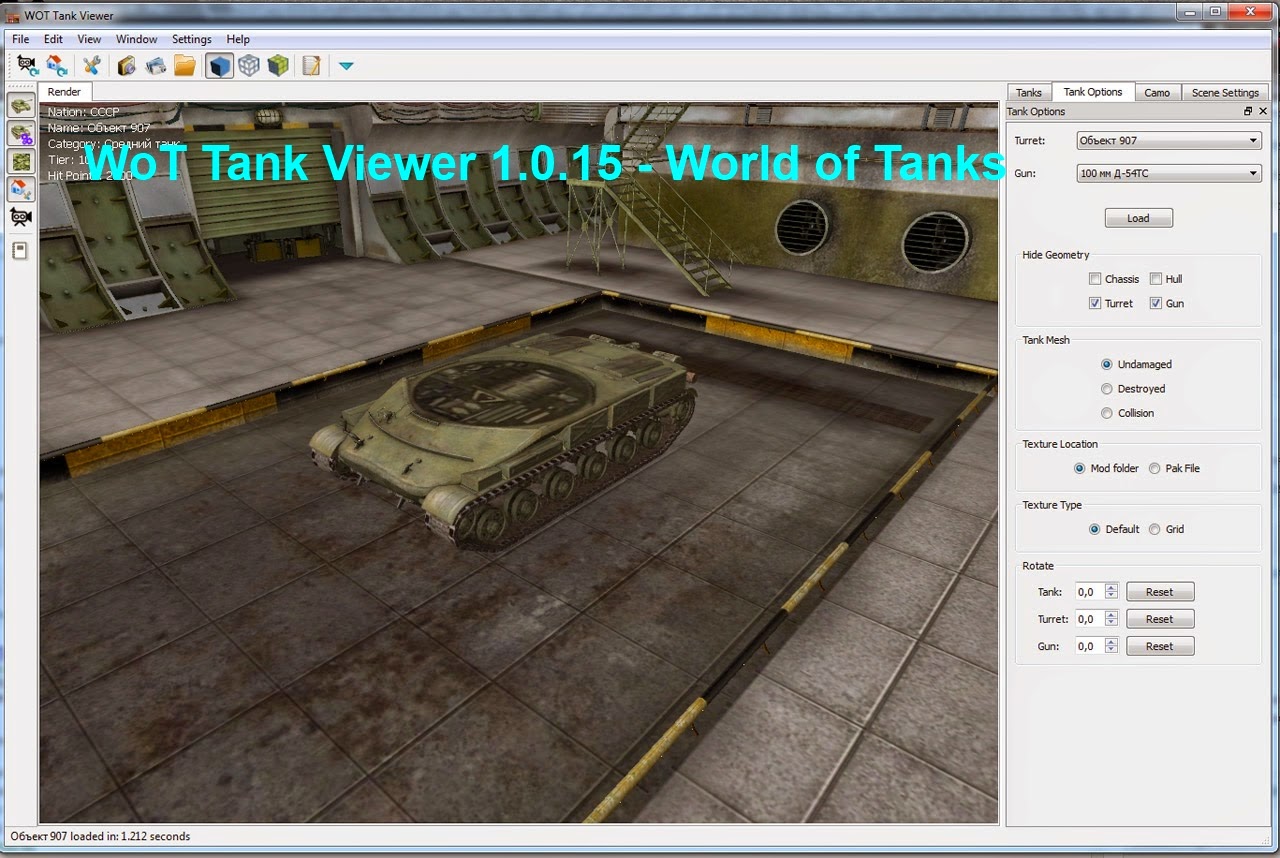This screenshot has height=858, width=1280.
Task: Decrease Gun rotation spinner arrow
Action: pyautogui.click(x=1111, y=650)
